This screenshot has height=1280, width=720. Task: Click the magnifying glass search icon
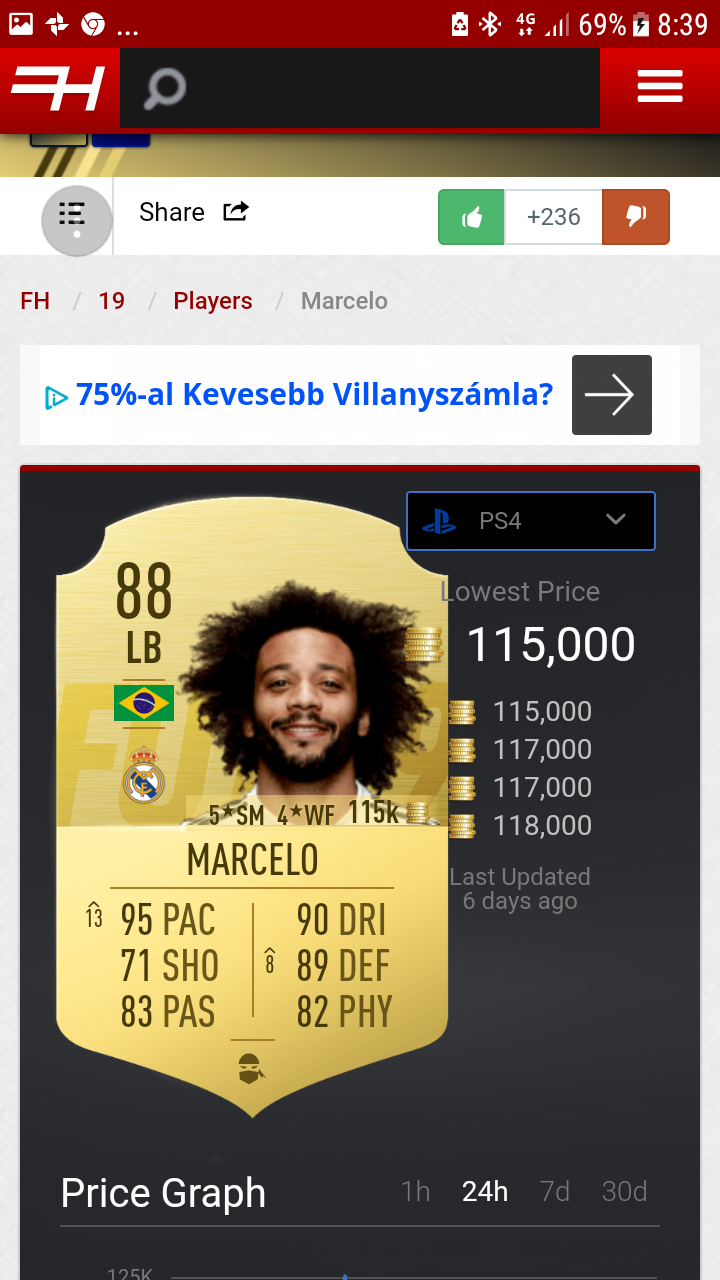pos(165,89)
